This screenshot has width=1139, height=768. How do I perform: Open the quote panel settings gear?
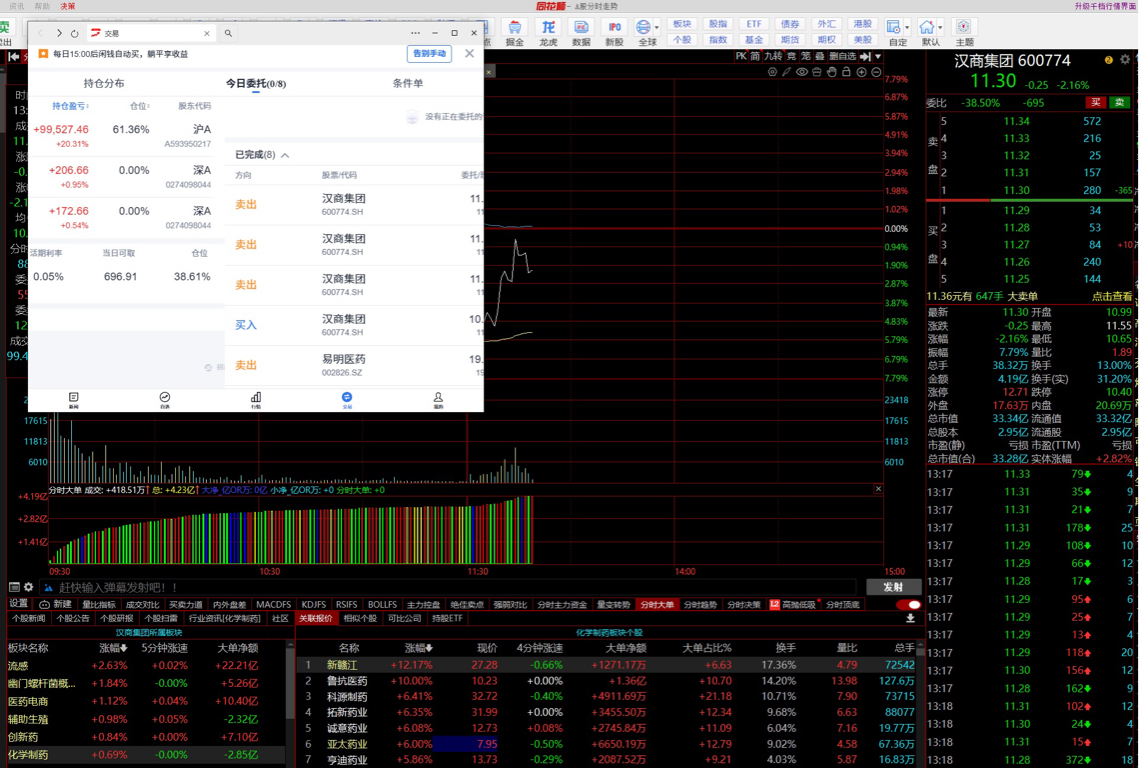pos(1124,60)
